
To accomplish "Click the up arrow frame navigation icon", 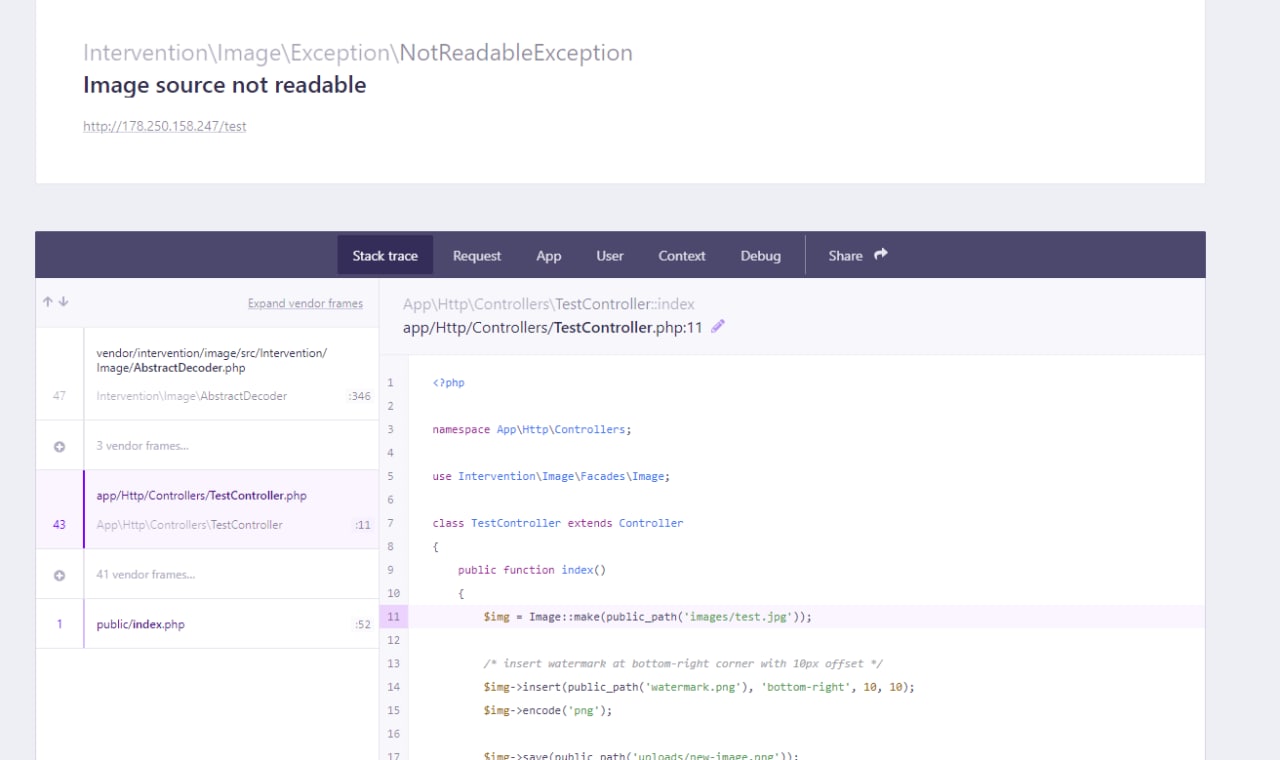I will [47, 302].
